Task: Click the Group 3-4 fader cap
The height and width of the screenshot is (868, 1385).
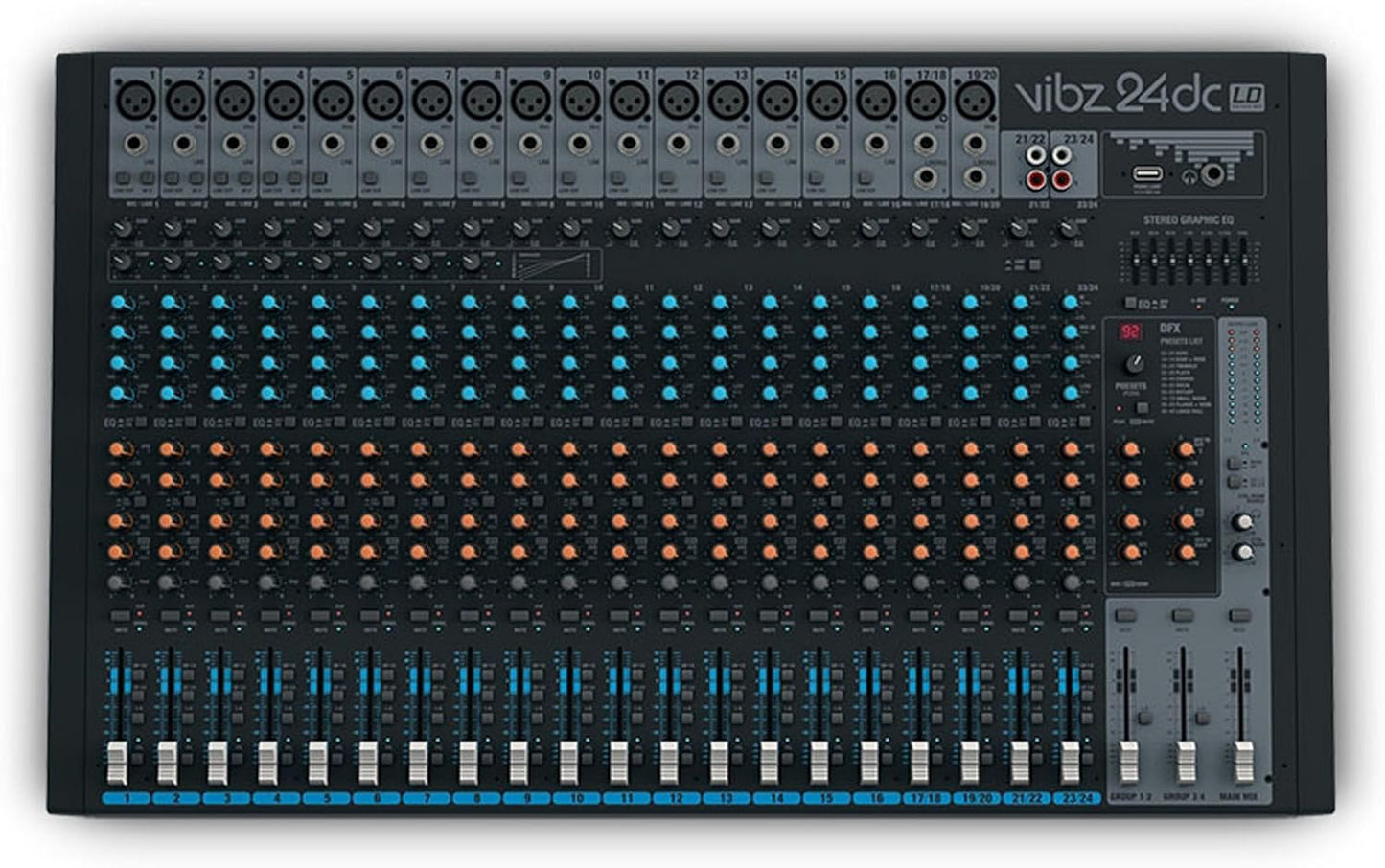Action: 1186,762
